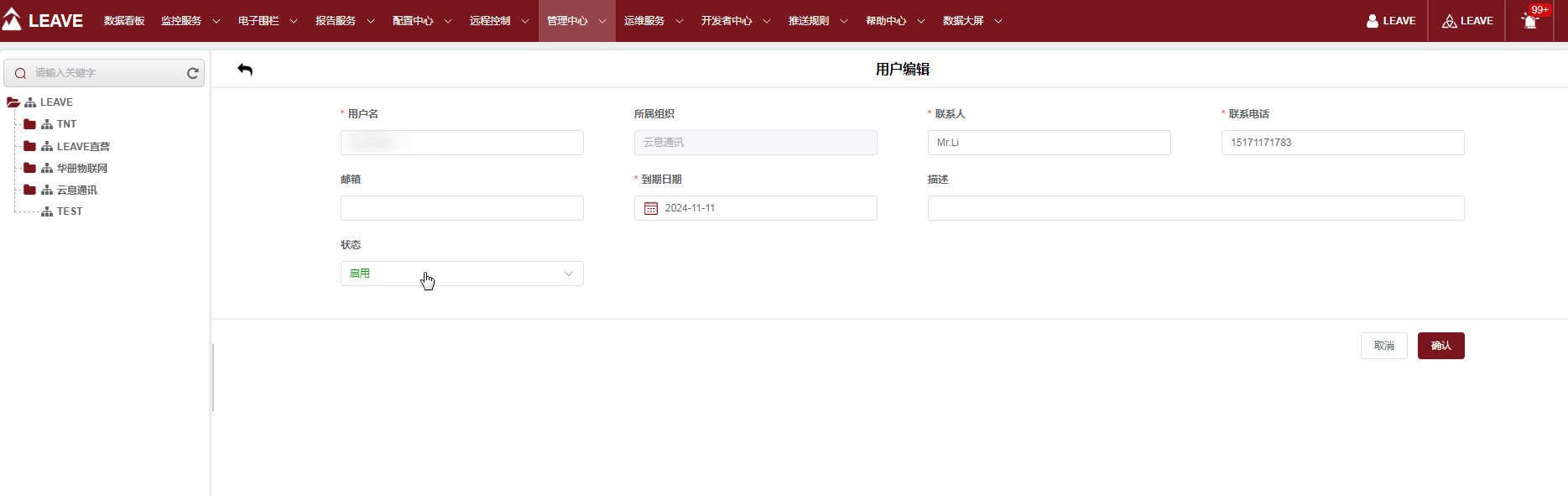Select 云息通讯 in the organization tree
The image size is (1568, 496).
pos(76,191)
